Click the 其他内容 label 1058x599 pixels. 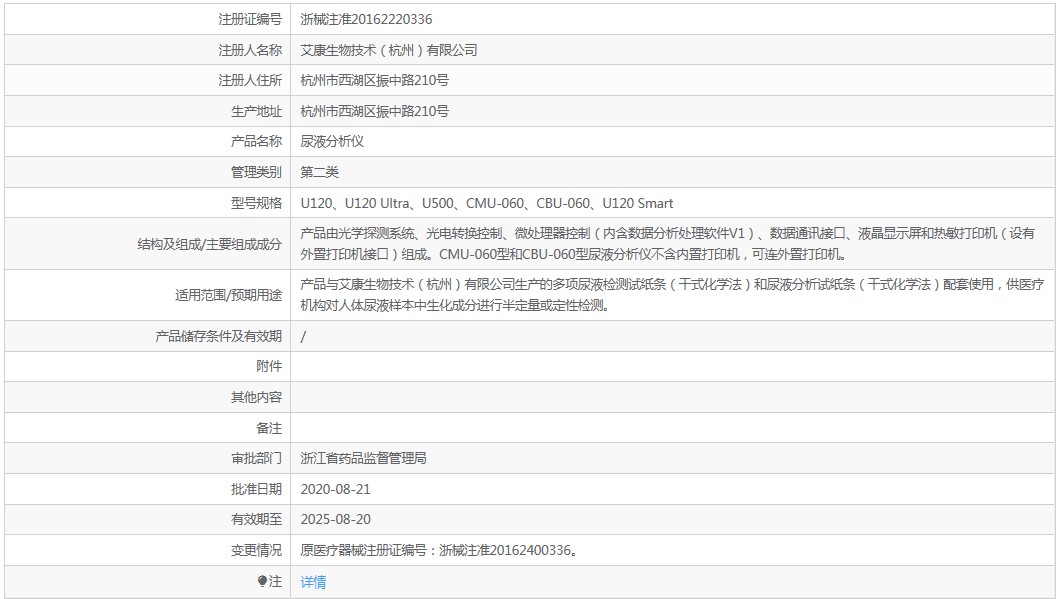pos(256,397)
